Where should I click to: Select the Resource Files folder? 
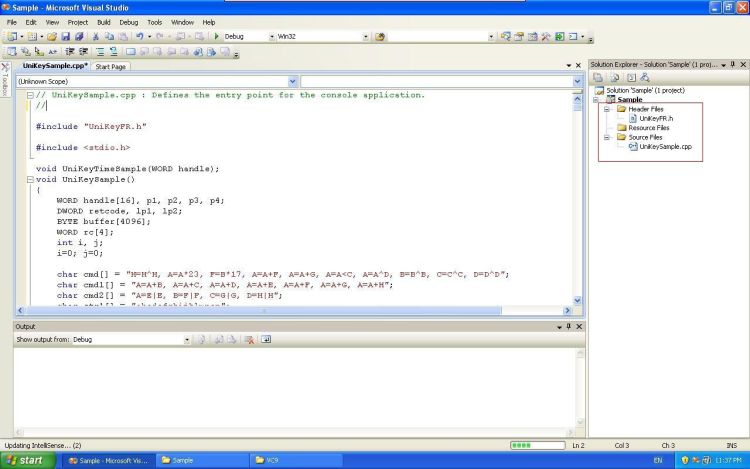tap(649, 128)
